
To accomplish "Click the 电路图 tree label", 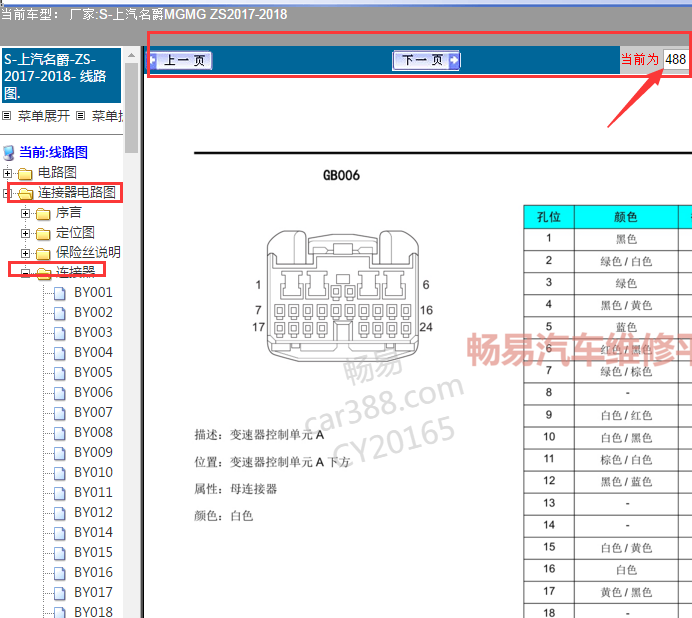I will tap(57, 173).
